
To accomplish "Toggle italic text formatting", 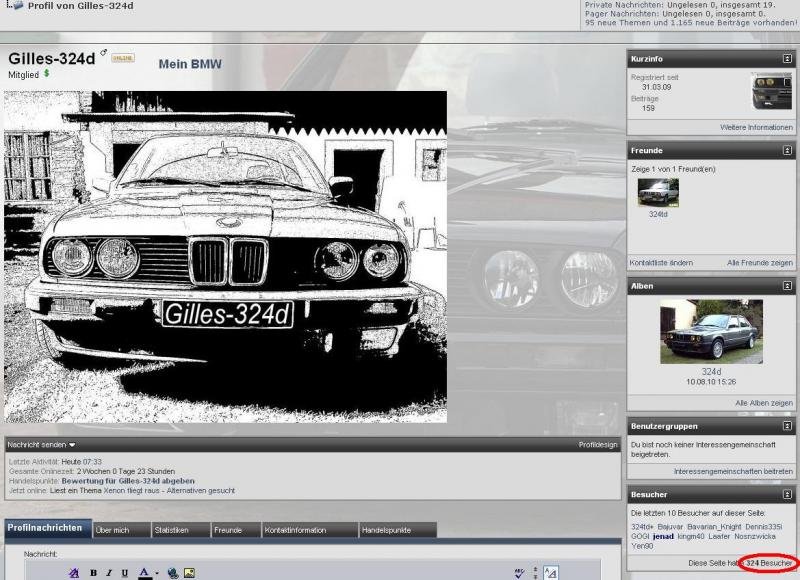I will click(108, 573).
